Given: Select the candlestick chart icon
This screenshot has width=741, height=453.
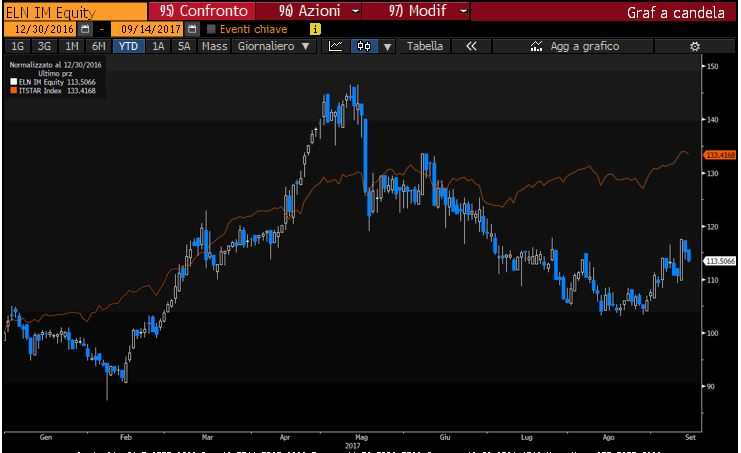Looking at the screenshot, I should (364, 46).
